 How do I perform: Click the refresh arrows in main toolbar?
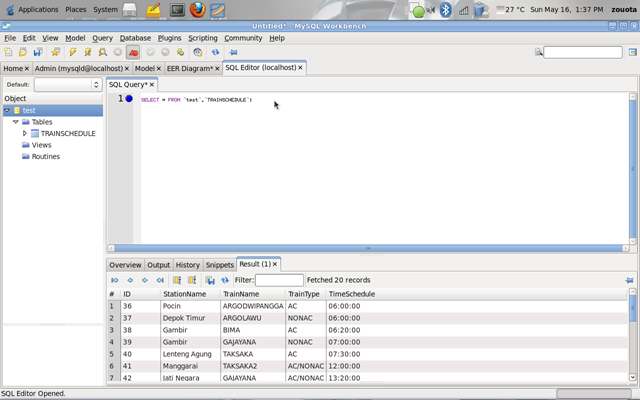click(x=216, y=52)
